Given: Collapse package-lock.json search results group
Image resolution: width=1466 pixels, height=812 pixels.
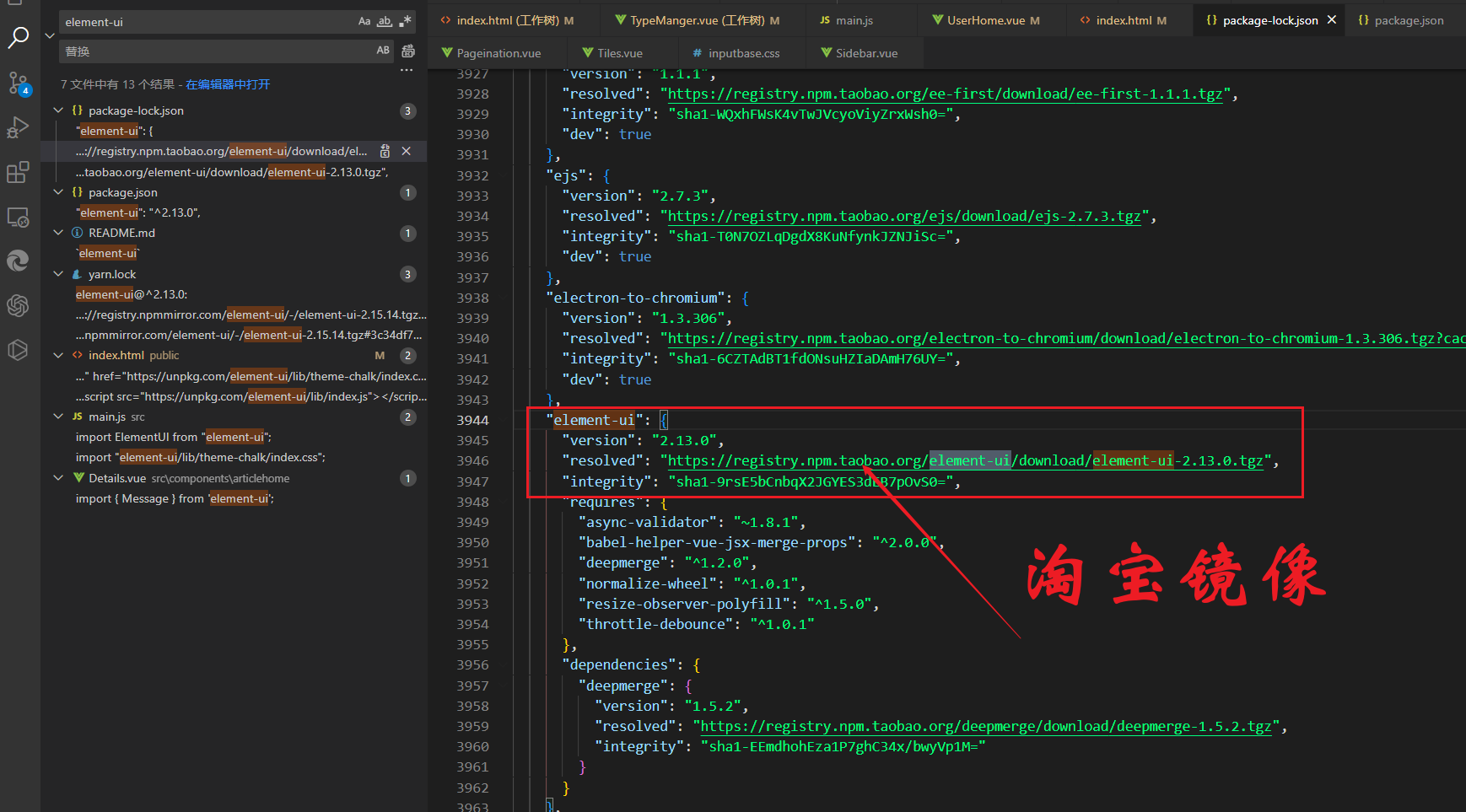Looking at the screenshot, I should (58, 110).
